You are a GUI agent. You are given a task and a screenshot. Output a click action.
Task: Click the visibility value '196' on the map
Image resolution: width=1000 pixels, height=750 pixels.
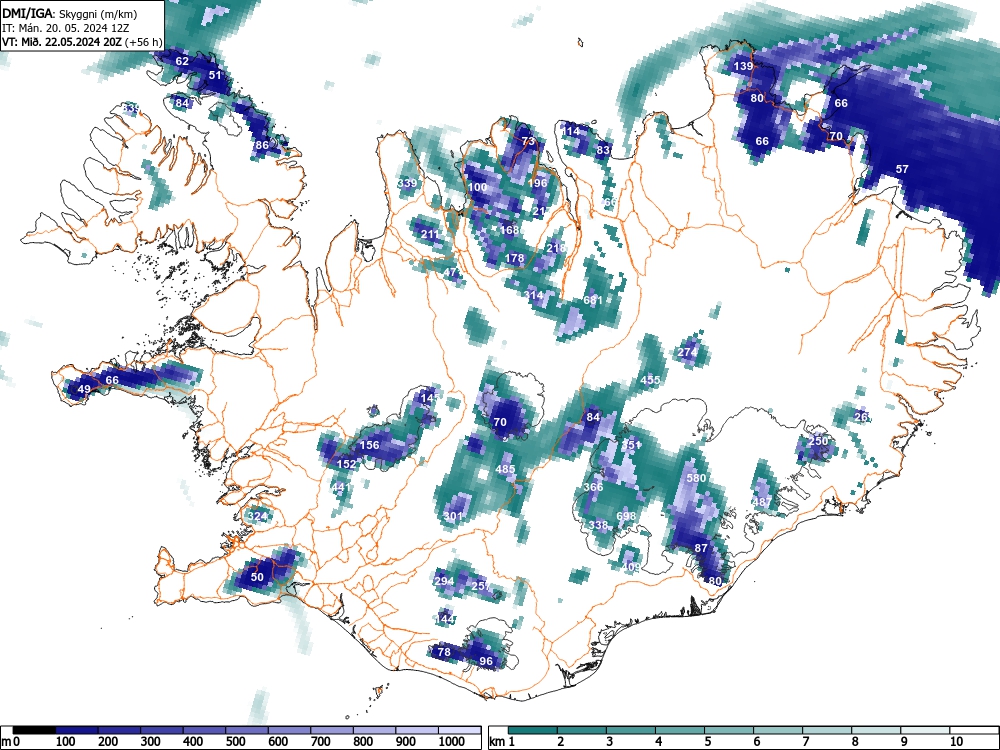pos(537,183)
